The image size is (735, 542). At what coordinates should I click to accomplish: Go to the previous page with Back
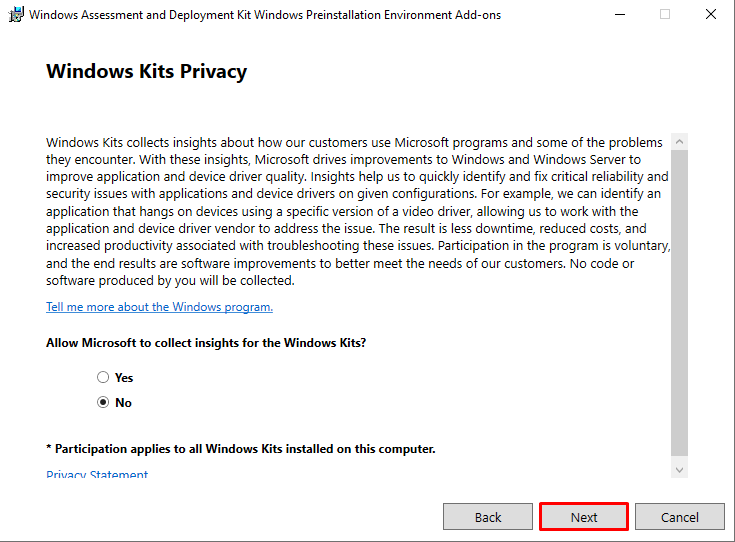[488, 517]
